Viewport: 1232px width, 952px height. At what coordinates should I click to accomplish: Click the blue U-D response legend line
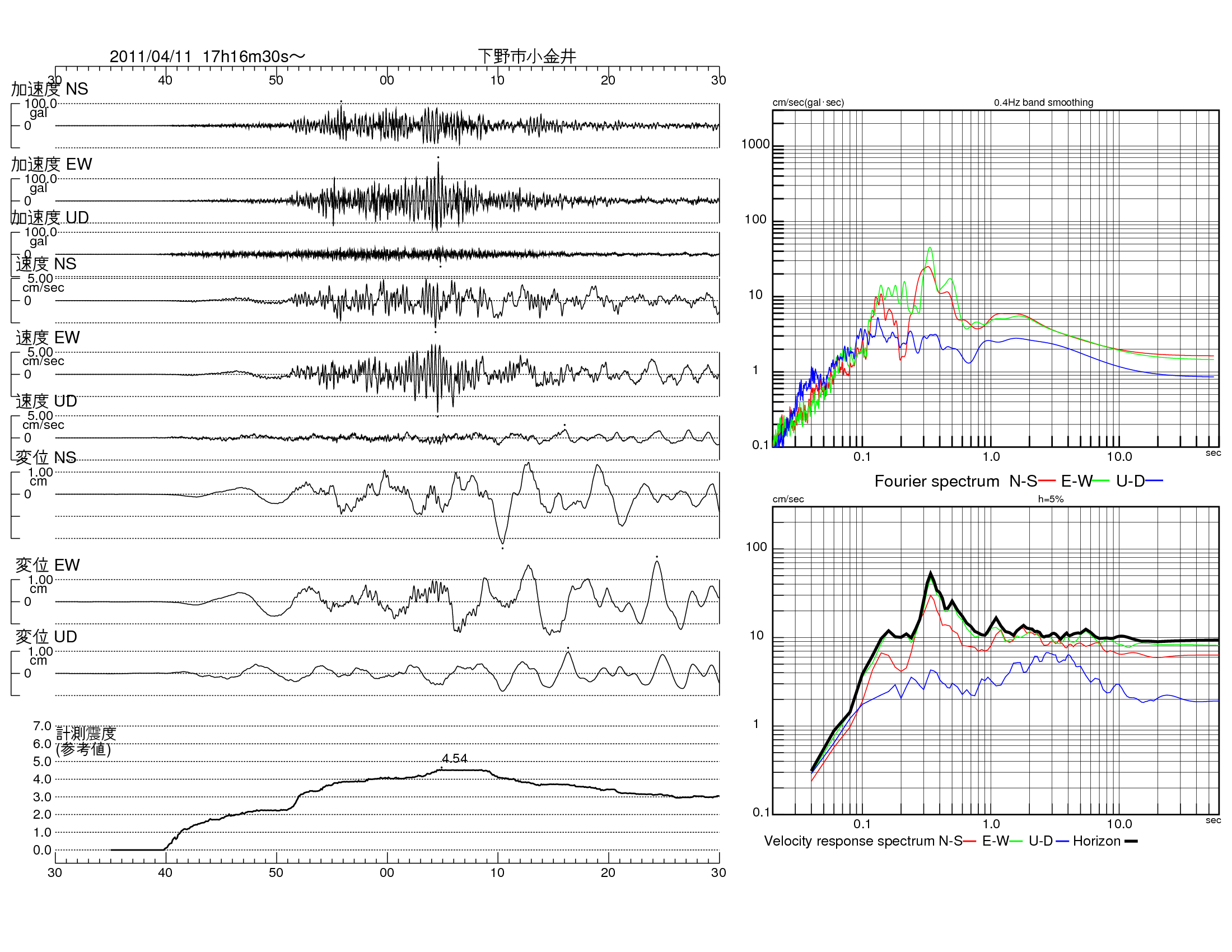click(x=1063, y=842)
